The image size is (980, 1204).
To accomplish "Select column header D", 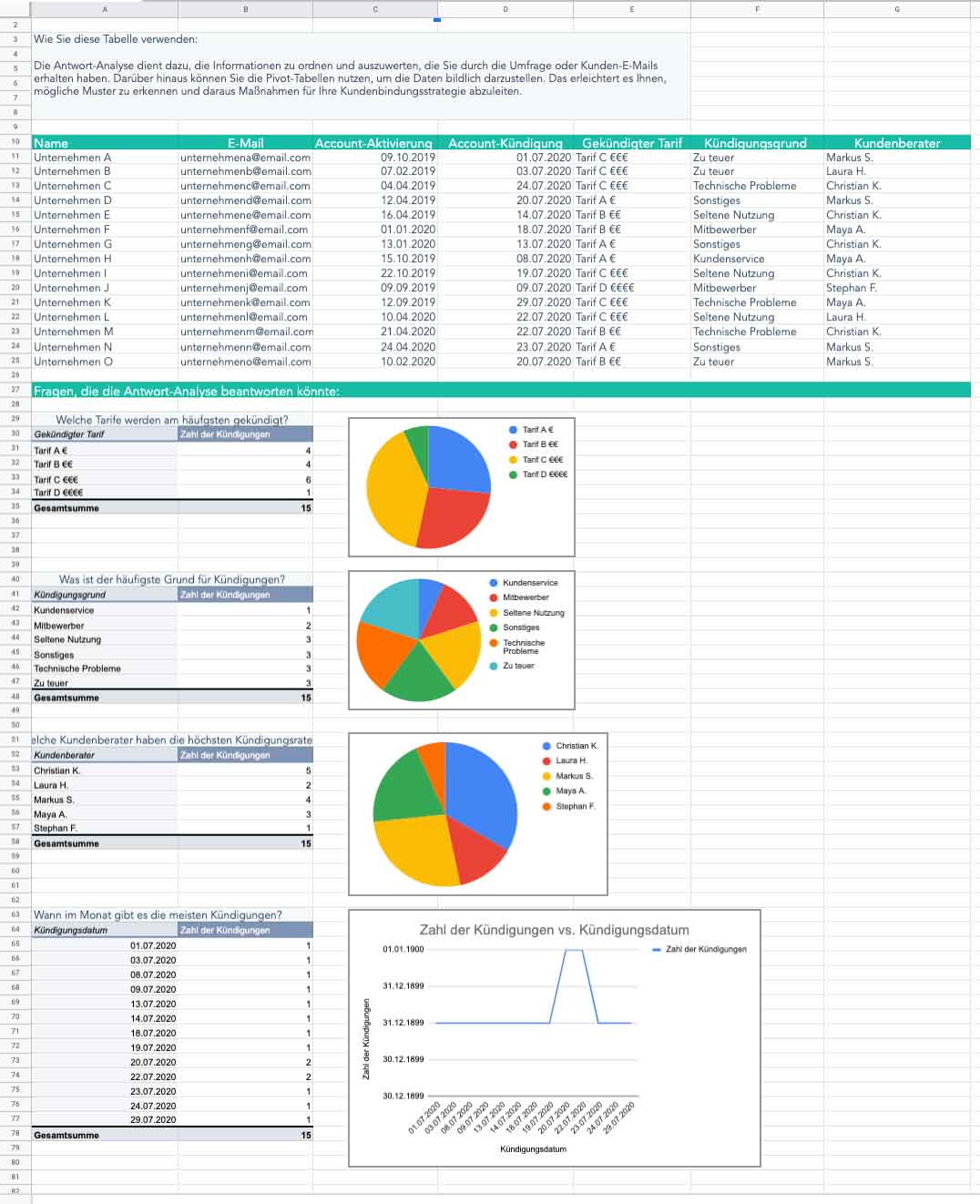I will coord(505,9).
